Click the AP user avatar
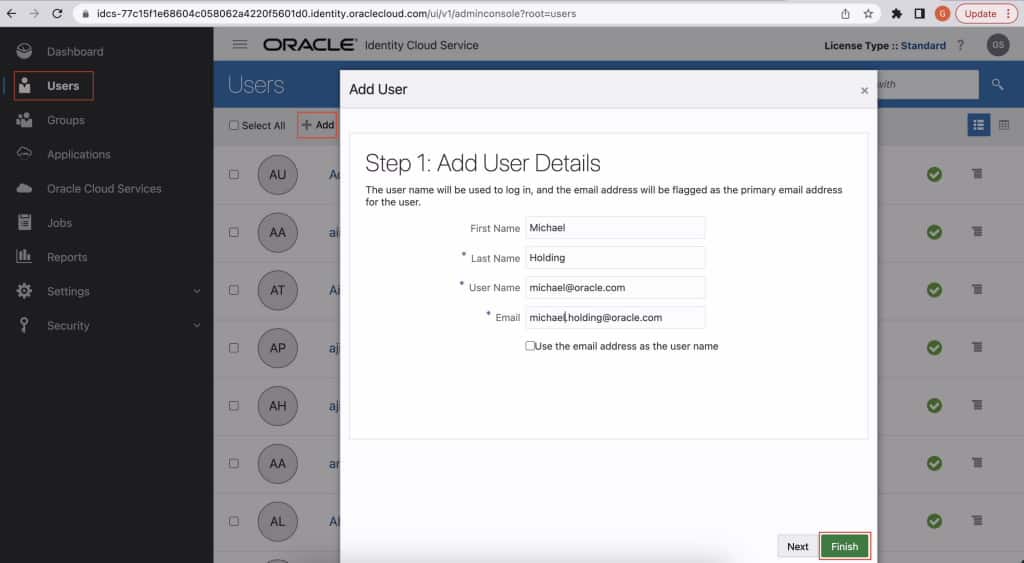The image size is (1024, 563). (278, 348)
